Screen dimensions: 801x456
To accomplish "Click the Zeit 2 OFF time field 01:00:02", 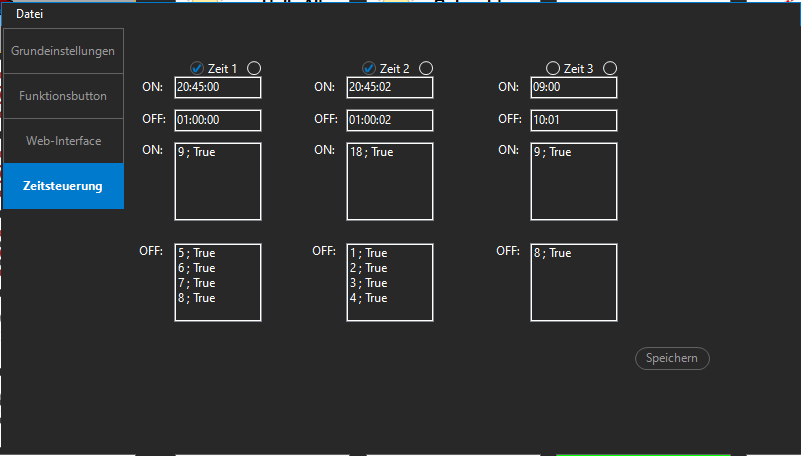I will [389, 120].
